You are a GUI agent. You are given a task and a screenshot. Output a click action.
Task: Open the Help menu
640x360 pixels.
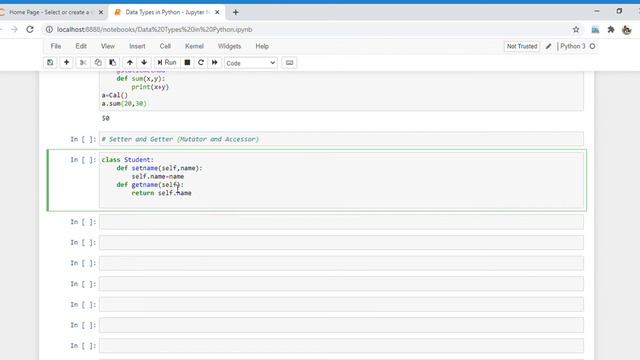(262, 46)
